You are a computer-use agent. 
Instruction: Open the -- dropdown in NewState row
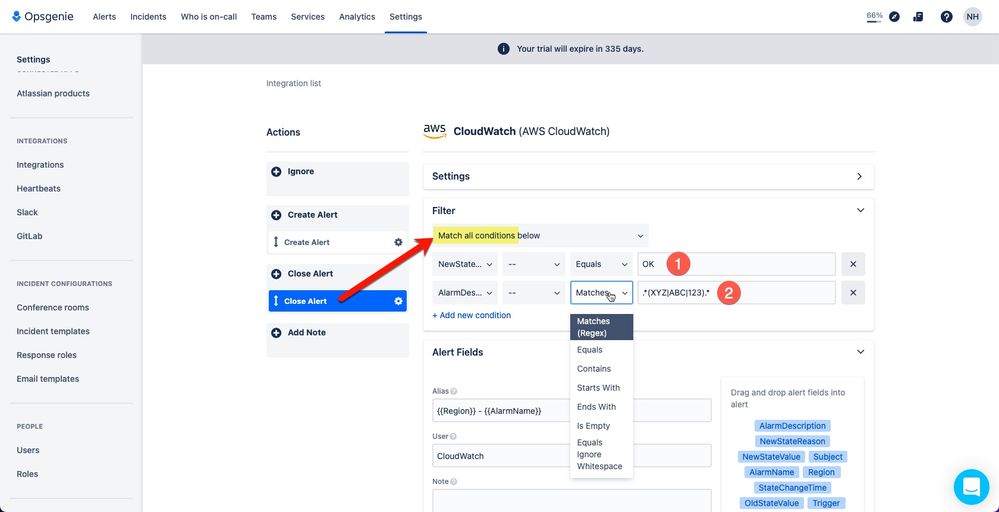click(534, 264)
